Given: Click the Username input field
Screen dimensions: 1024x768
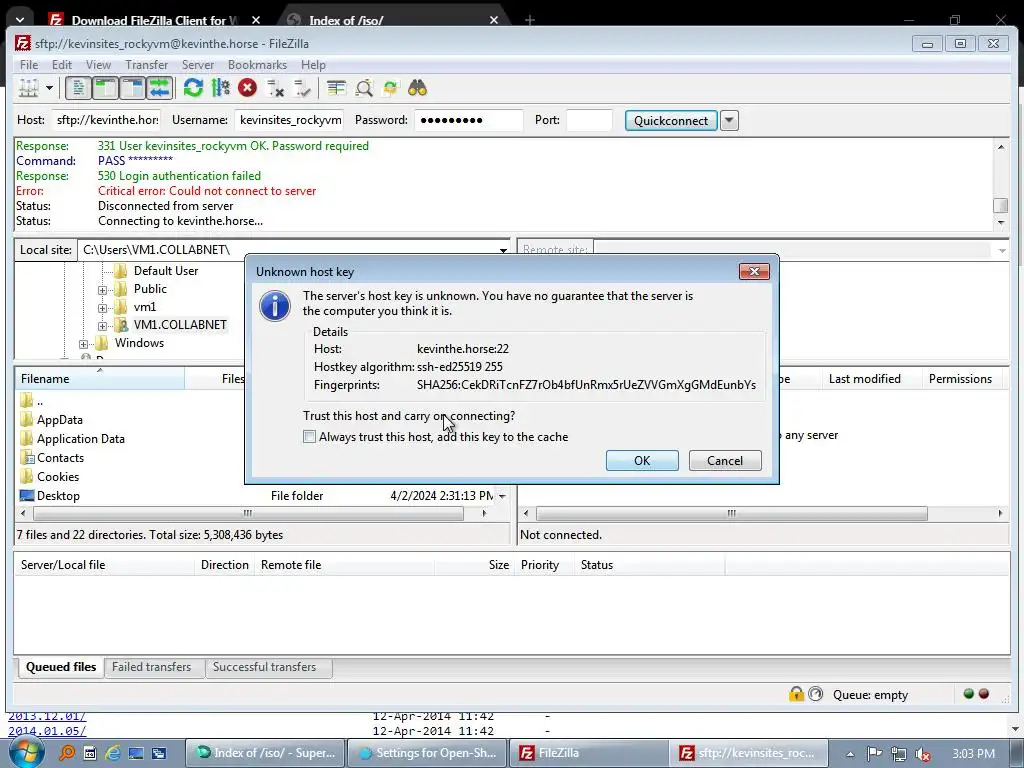Looking at the screenshot, I should click(290, 120).
